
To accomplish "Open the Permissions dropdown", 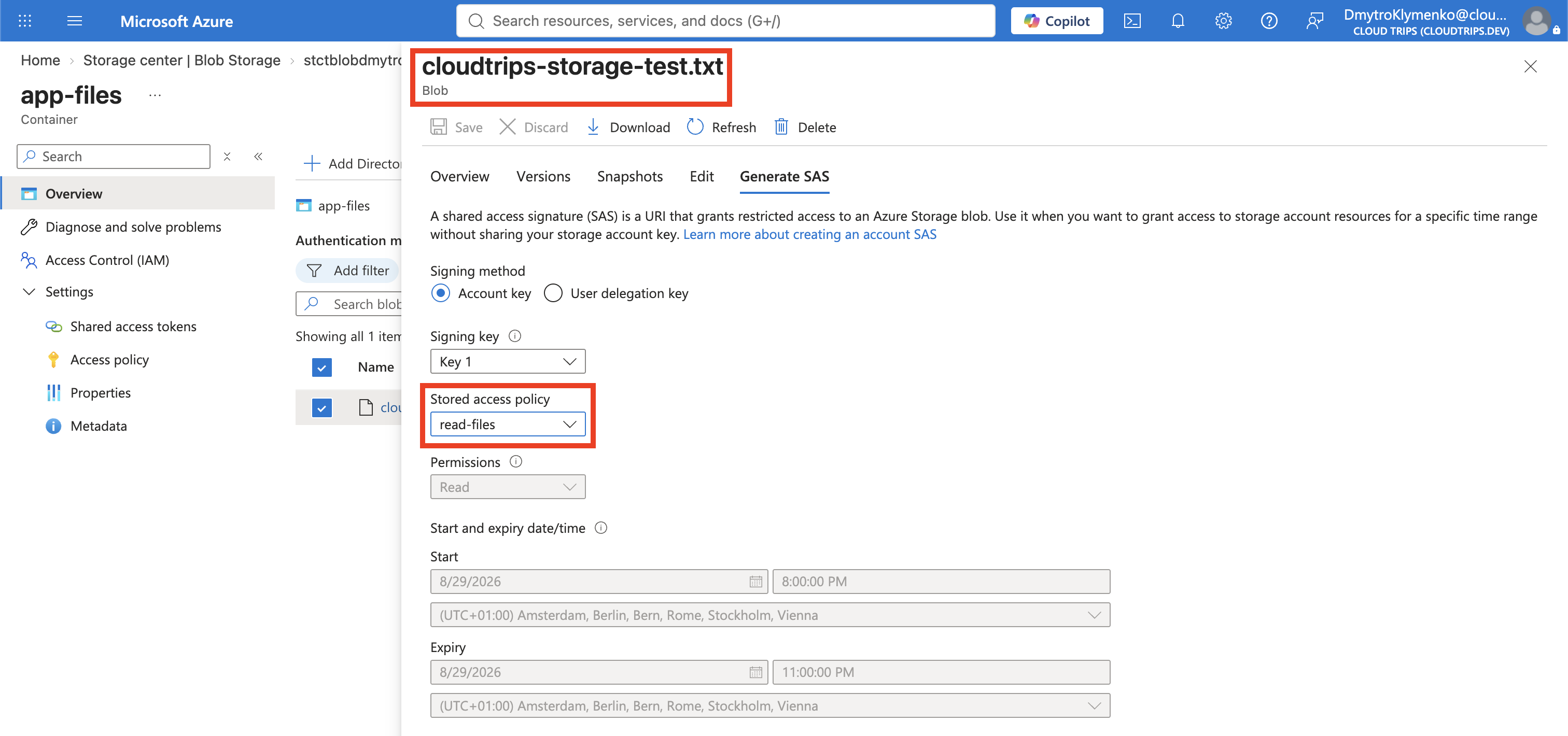I will tap(508, 487).
